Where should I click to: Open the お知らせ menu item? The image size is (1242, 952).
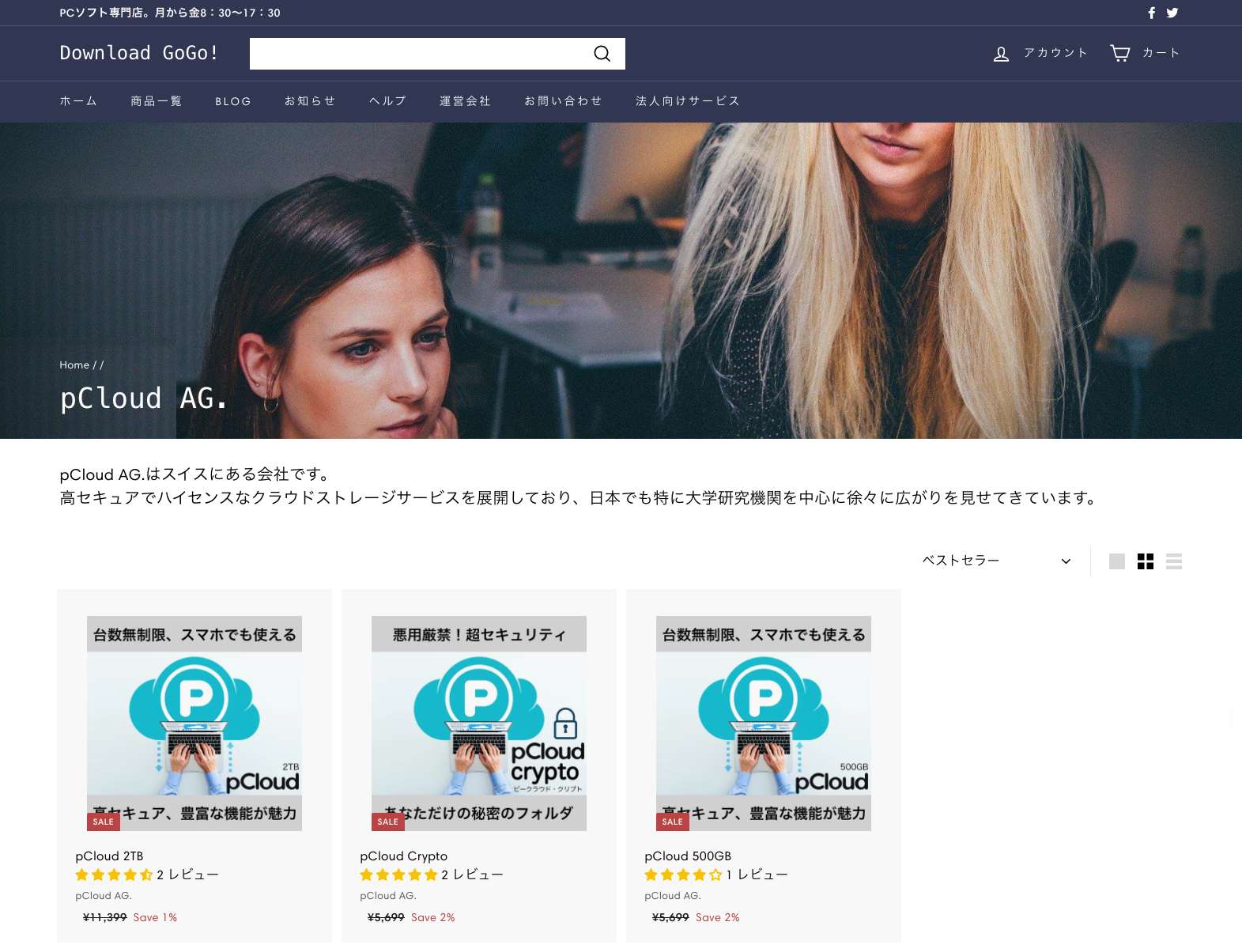click(x=310, y=101)
